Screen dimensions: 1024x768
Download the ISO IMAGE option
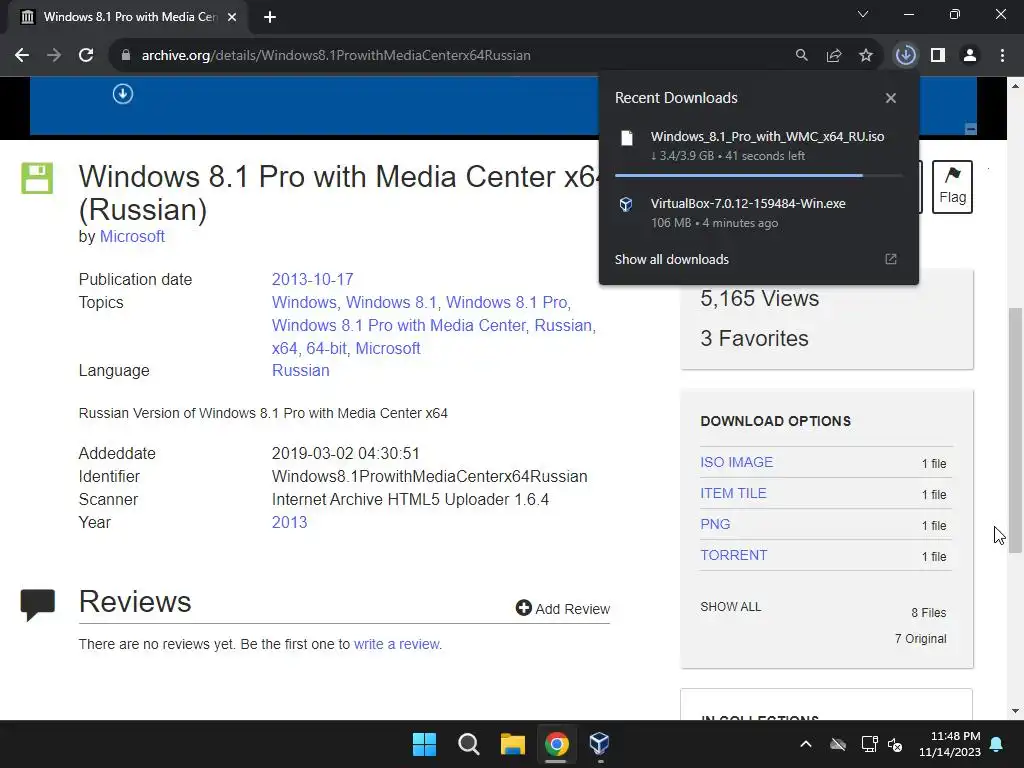pyautogui.click(x=737, y=462)
